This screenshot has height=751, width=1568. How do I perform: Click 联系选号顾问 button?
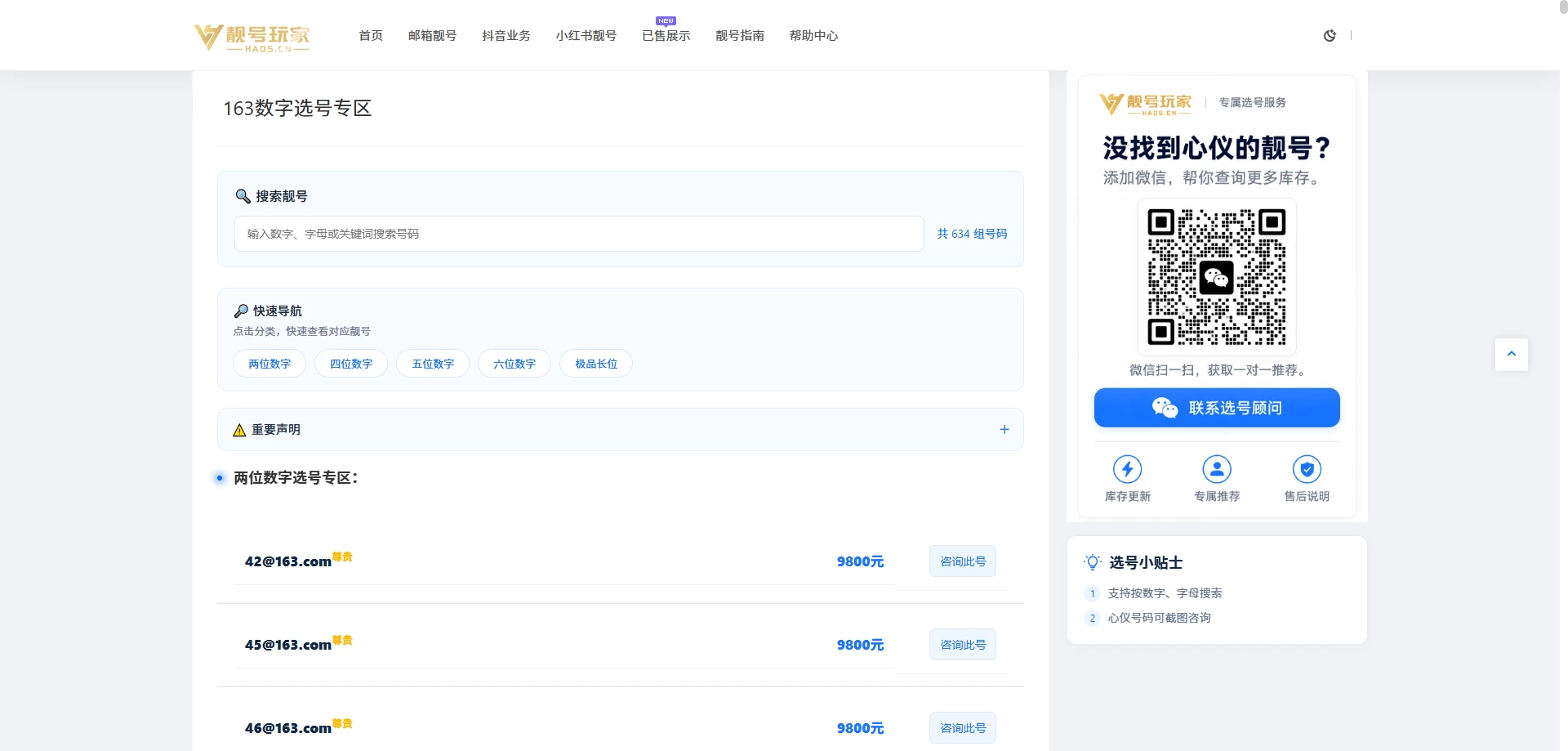(x=1217, y=408)
